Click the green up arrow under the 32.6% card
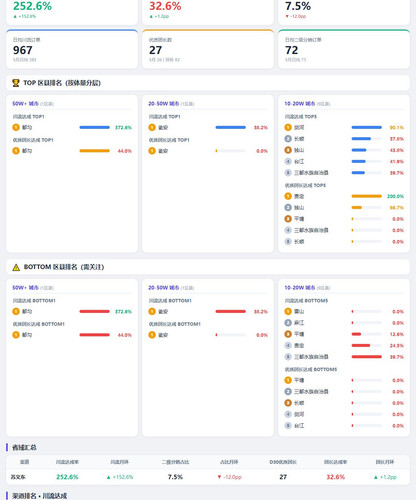The image size is (416, 500). click(151, 16)
